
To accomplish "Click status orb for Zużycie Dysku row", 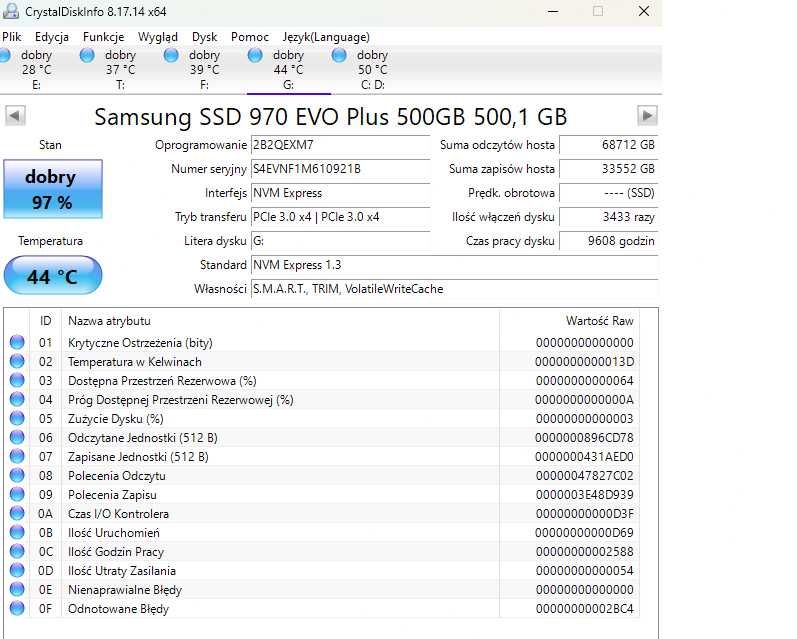I will pyautogui.click(x=17, y=418).
